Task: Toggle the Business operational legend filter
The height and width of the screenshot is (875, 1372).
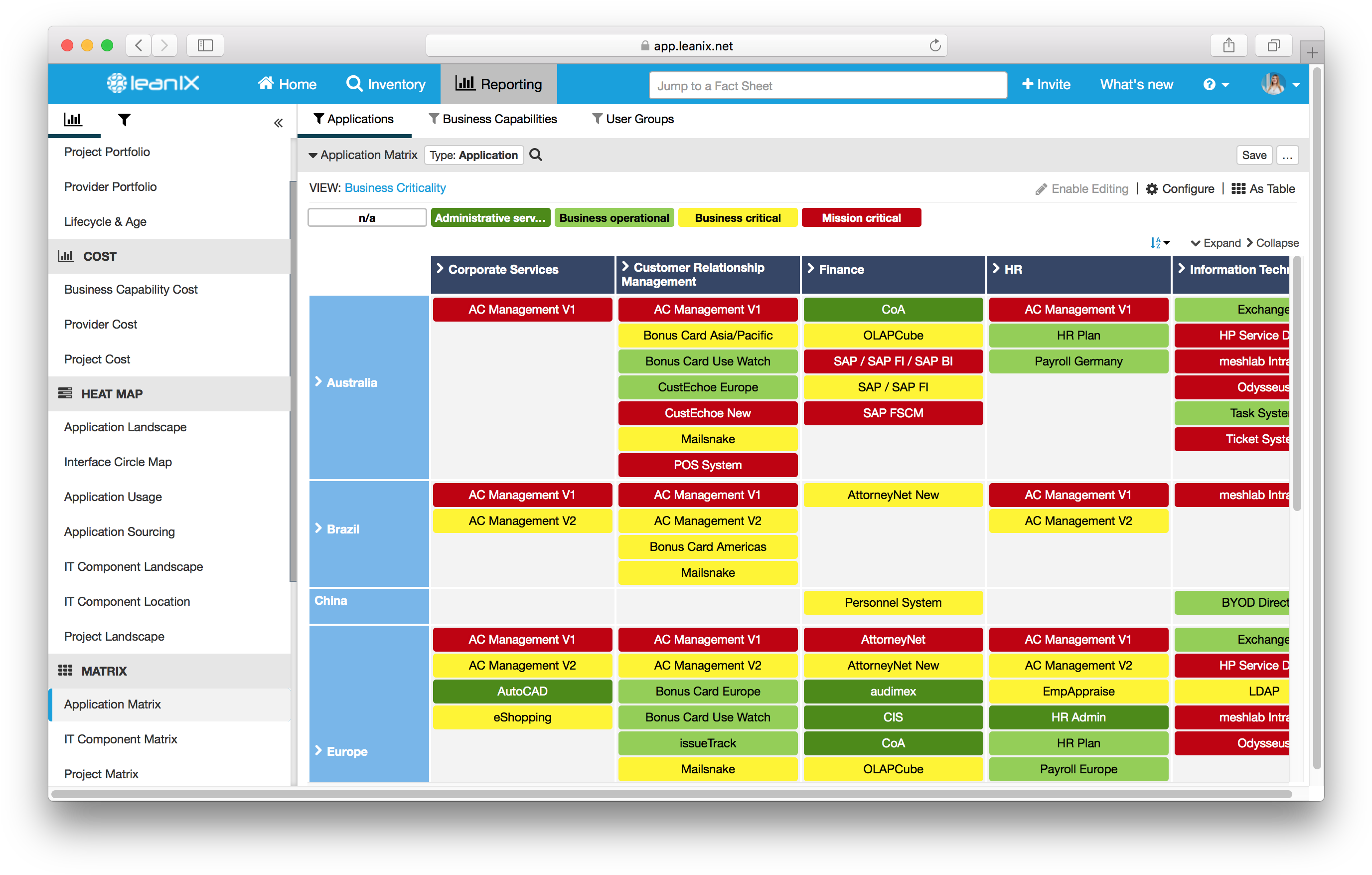Action: point(613,217)
